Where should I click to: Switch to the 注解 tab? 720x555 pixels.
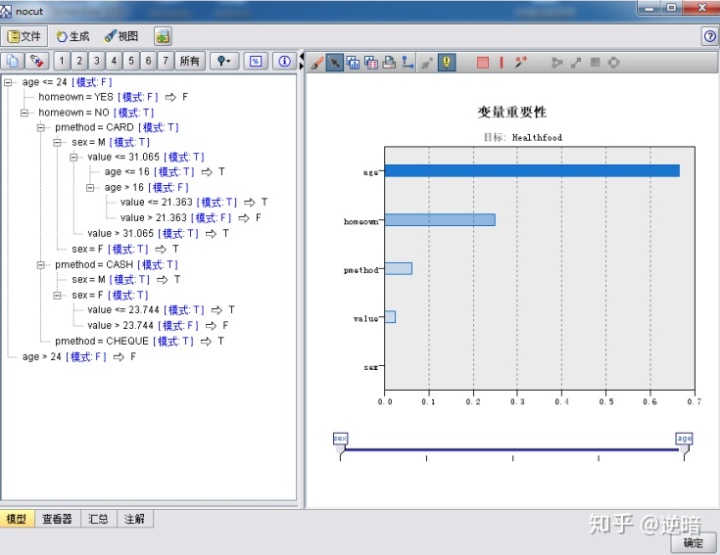tap(135, 519)
